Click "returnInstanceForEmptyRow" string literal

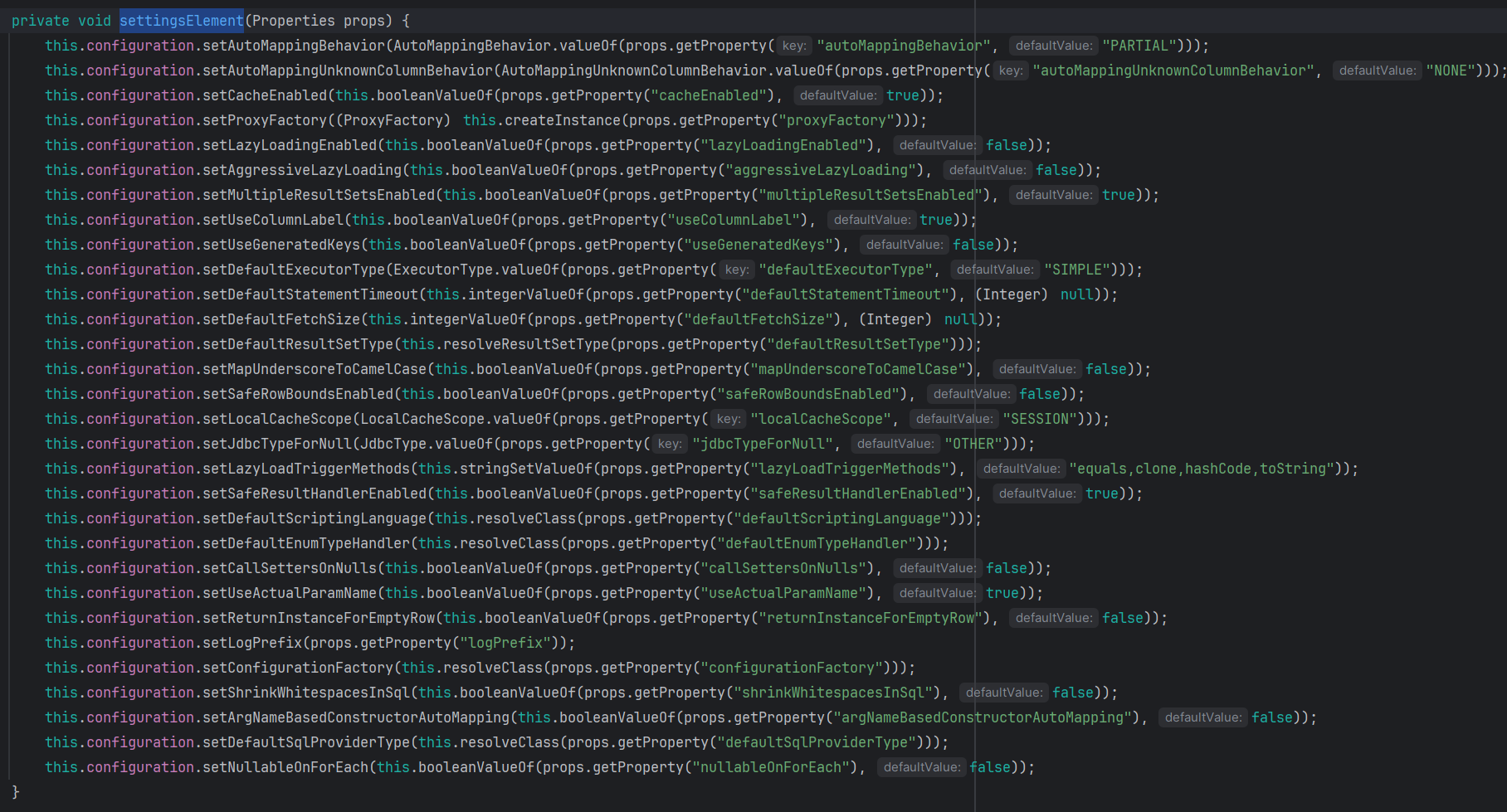(x=871, y=618)
